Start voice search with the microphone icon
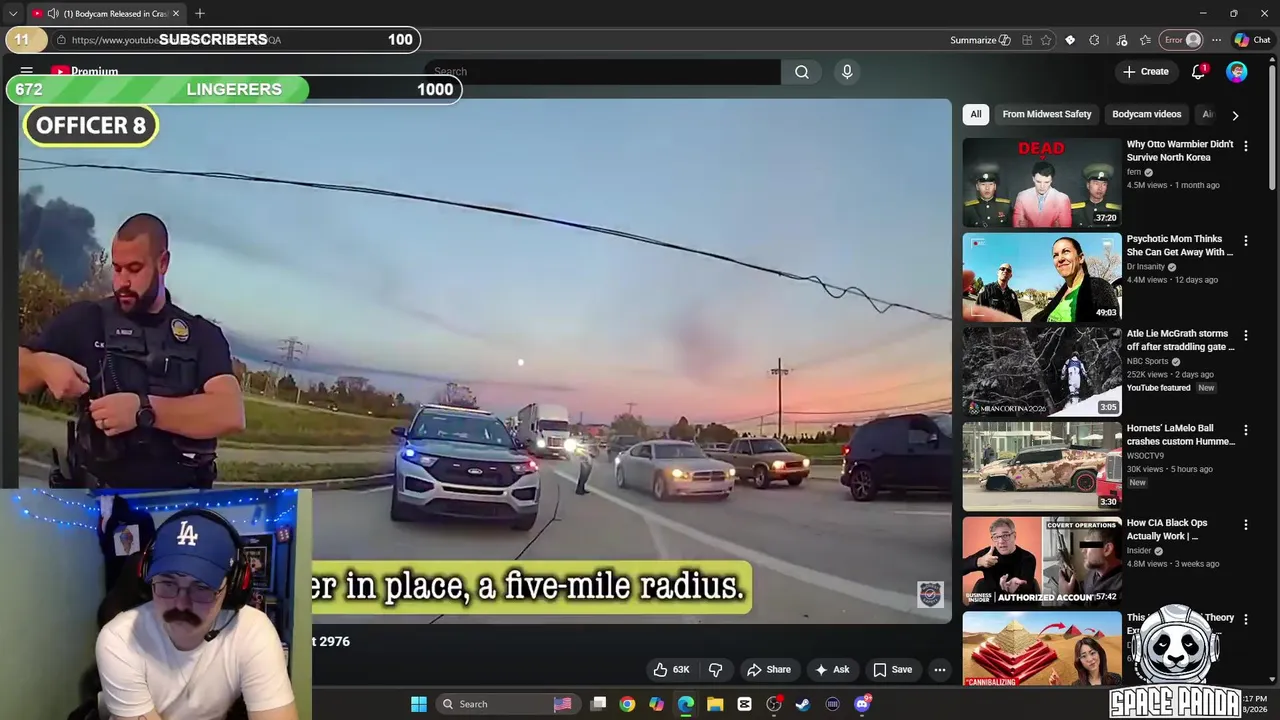The image size is (1280, 720). 847,72
